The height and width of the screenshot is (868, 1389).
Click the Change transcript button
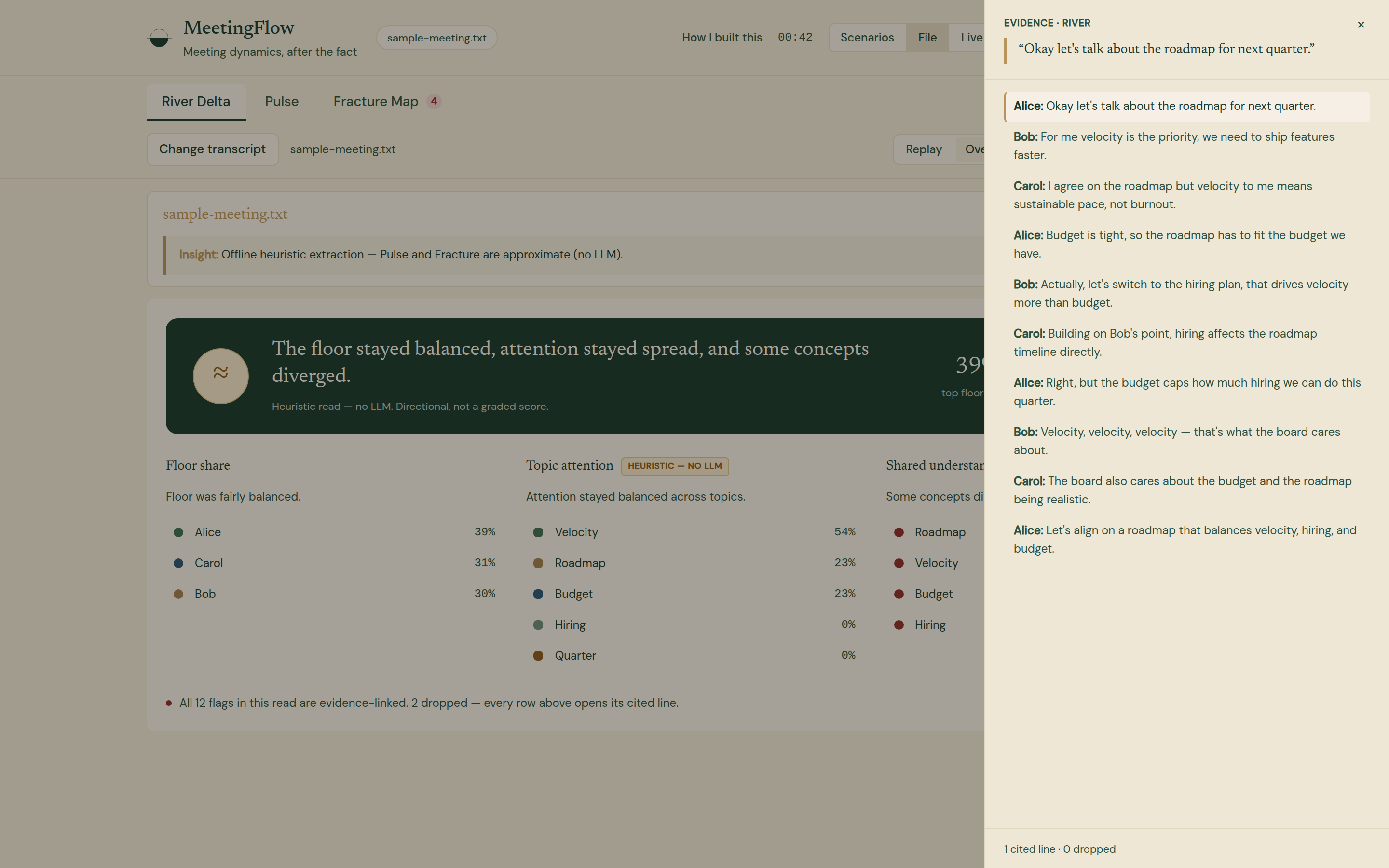(212, 149)
